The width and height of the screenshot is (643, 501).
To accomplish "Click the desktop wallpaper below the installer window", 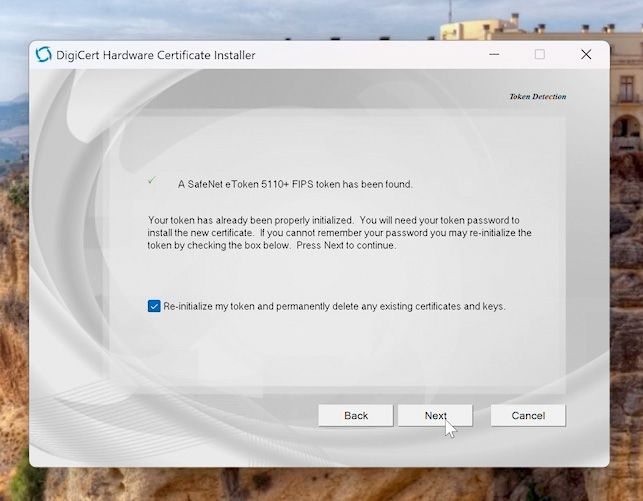I will 320,485.
